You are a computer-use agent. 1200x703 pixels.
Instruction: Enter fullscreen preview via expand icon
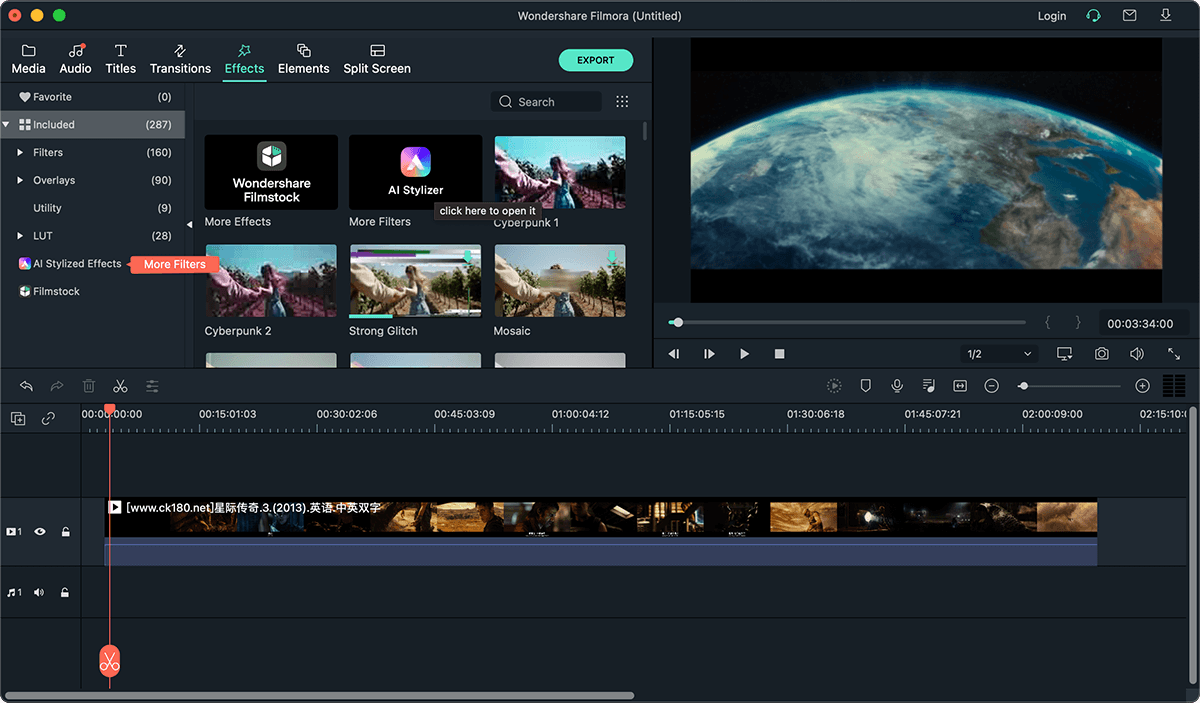[1174, 354]
